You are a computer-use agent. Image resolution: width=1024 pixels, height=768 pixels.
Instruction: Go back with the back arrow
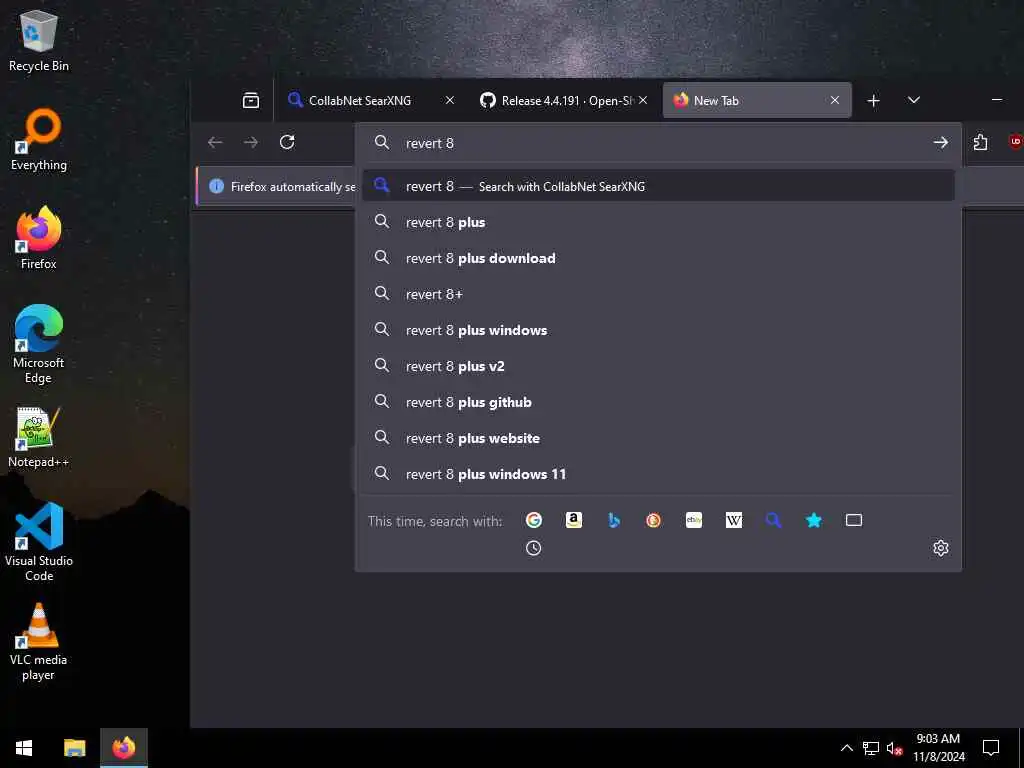tap(215, 142)
